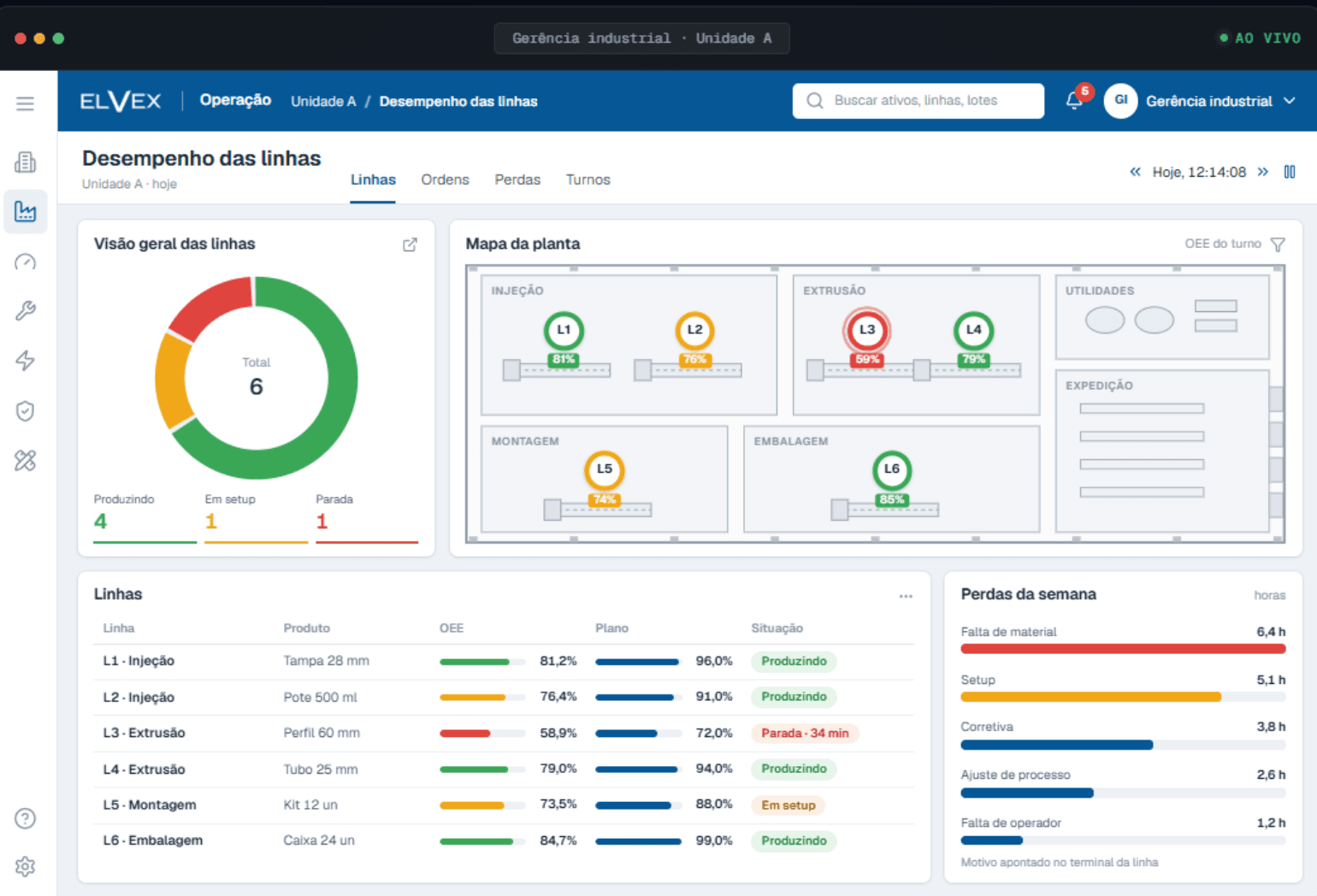The image size is (1317, 896).
Task: Open the pencil-ruler tools icon in sidebar
Action: 25,461
